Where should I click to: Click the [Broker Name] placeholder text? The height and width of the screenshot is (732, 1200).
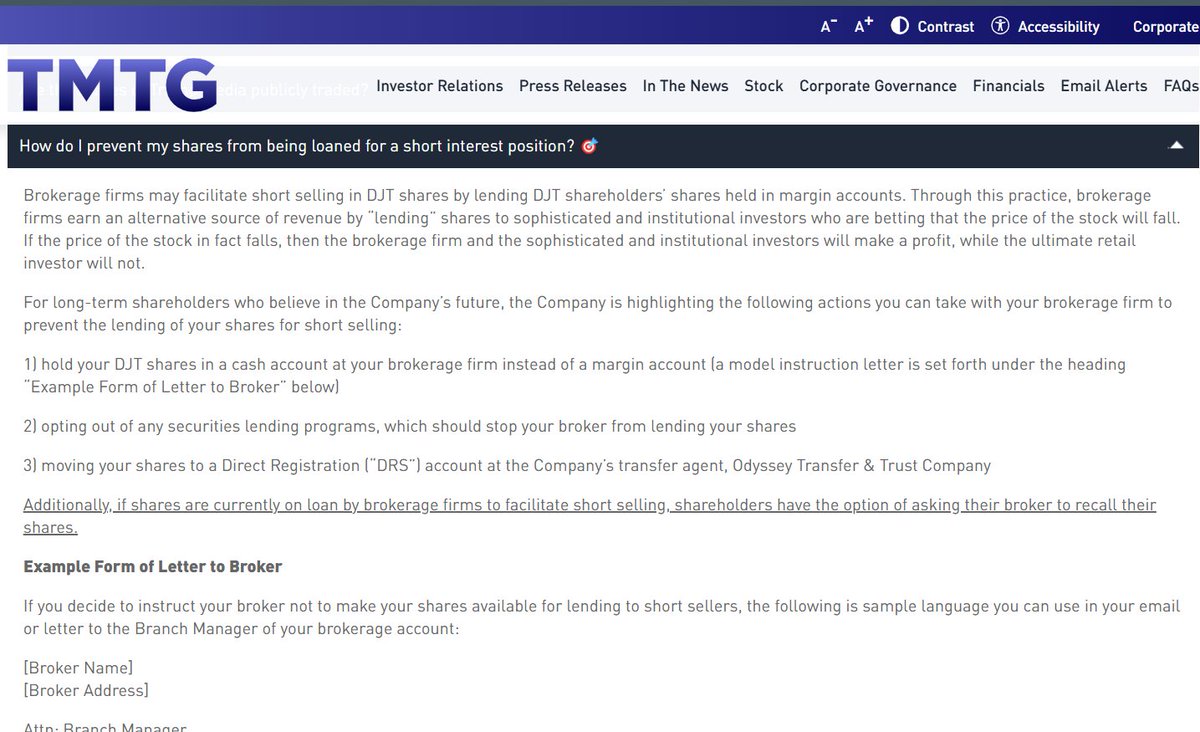(78, 668)
